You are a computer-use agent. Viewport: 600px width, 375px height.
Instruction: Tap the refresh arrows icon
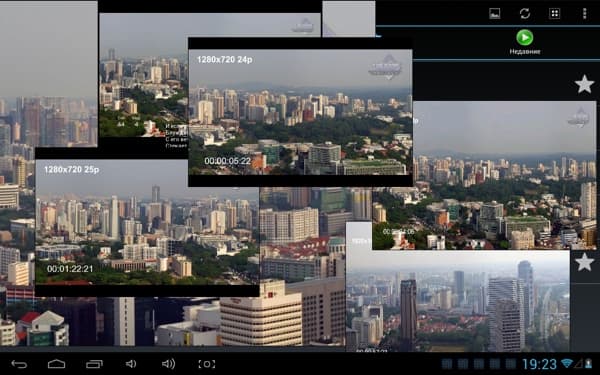[x=525, y=13]
